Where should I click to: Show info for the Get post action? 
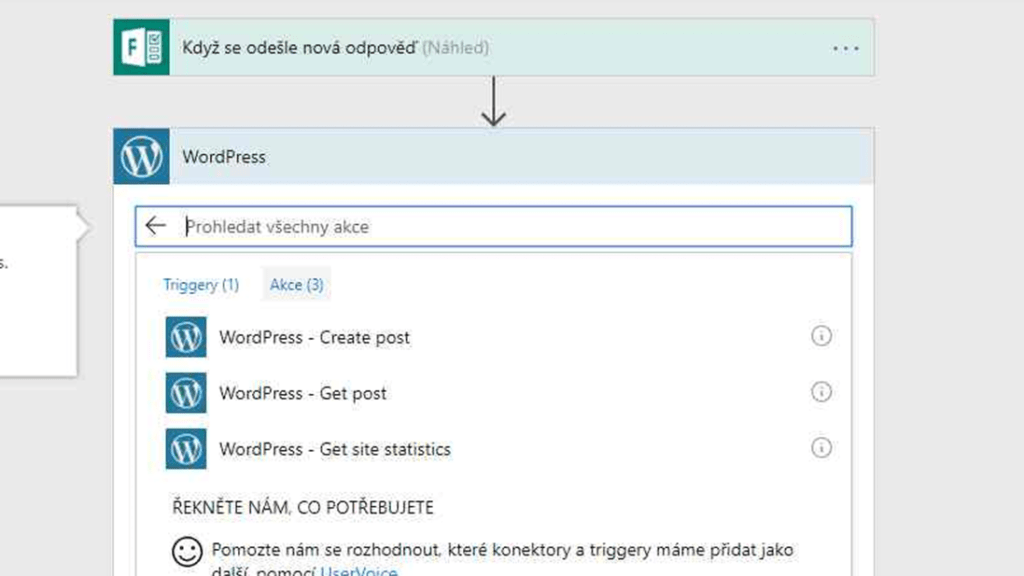(821, 393)
